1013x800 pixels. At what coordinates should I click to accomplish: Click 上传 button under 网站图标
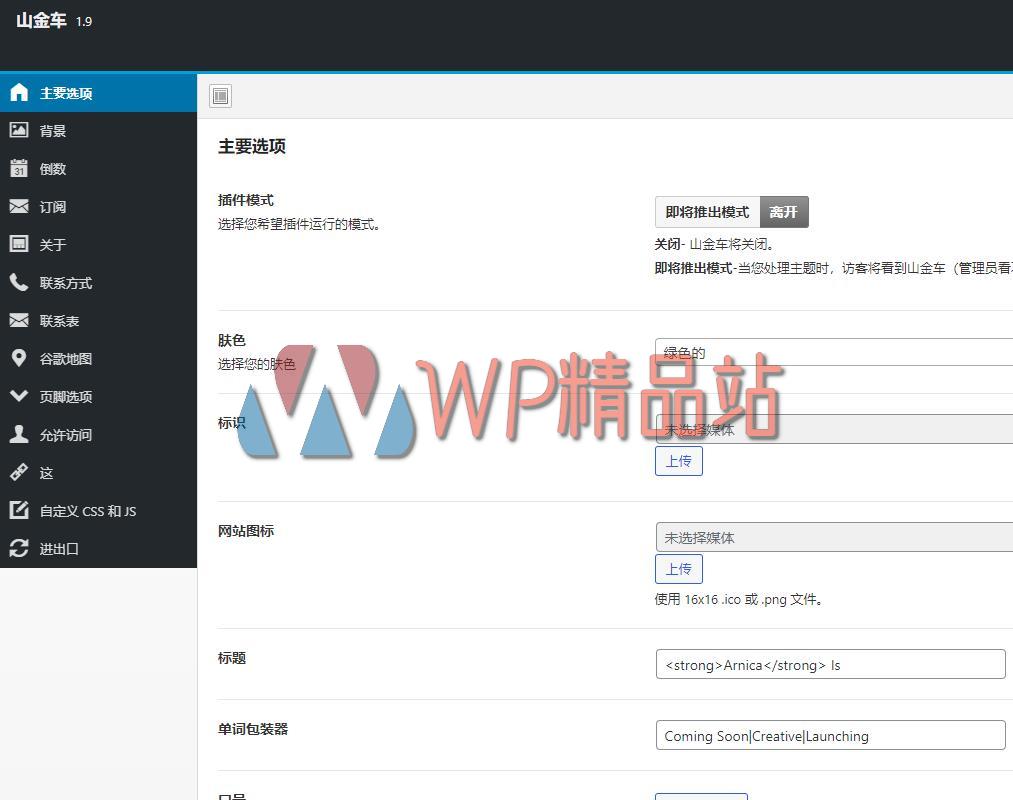coord(679,569)
